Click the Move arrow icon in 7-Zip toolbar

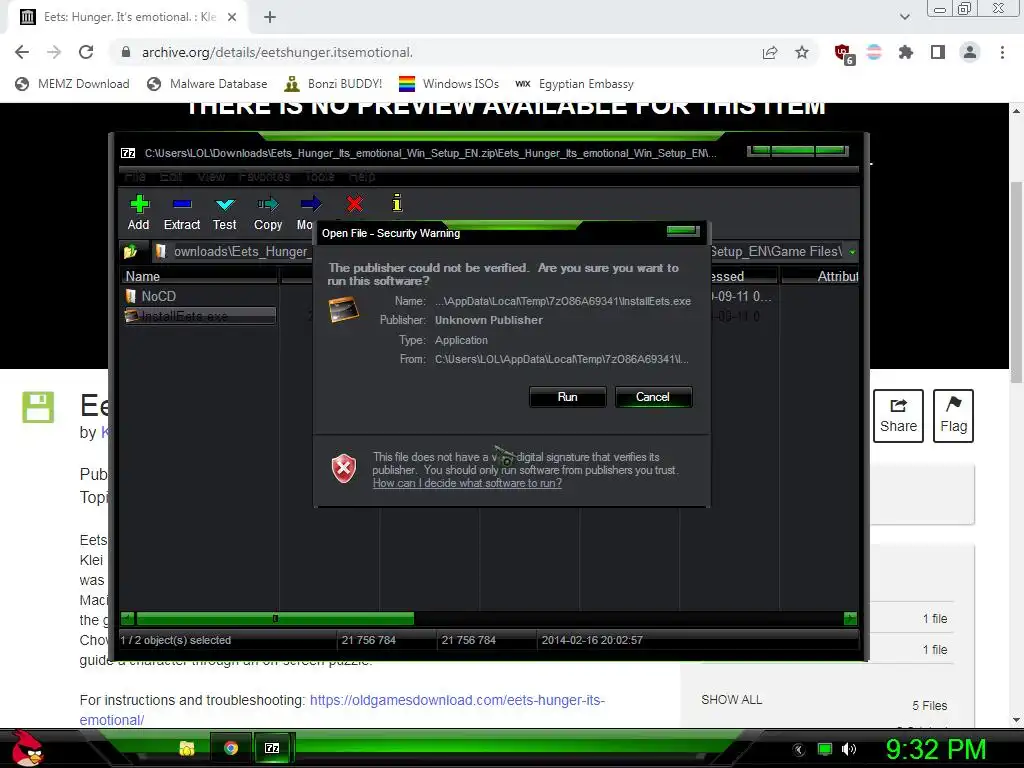pos(310,204)
